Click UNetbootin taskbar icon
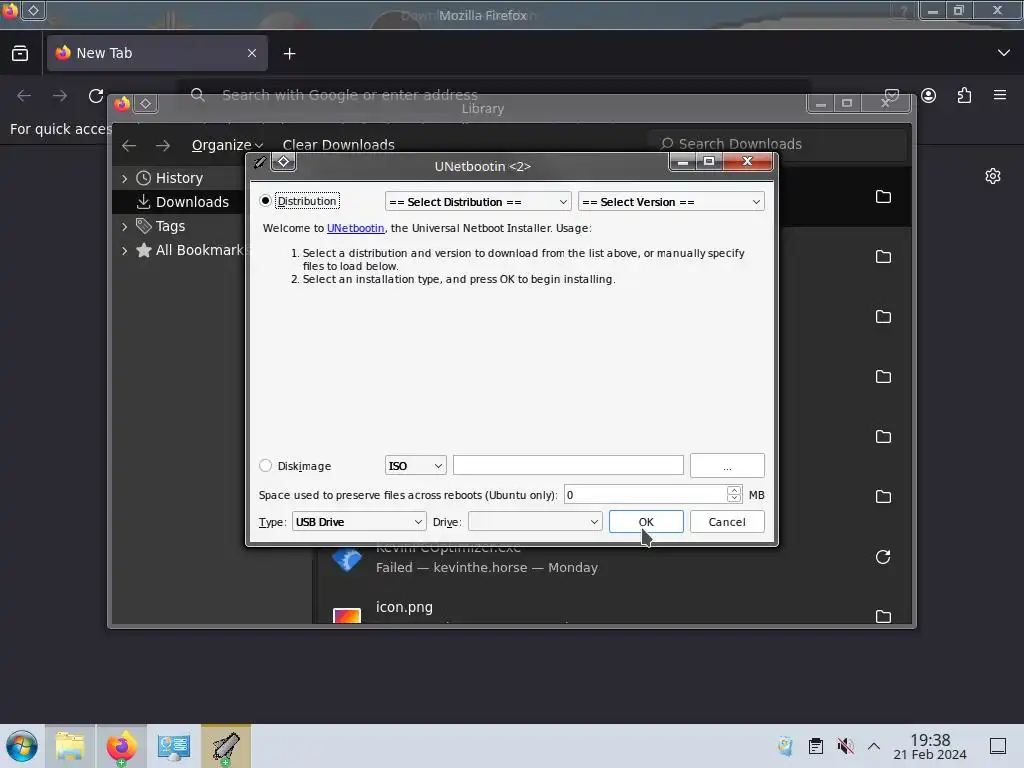Screen dimensions: 1024x768 pyautogui.click(x=226, y=746)
